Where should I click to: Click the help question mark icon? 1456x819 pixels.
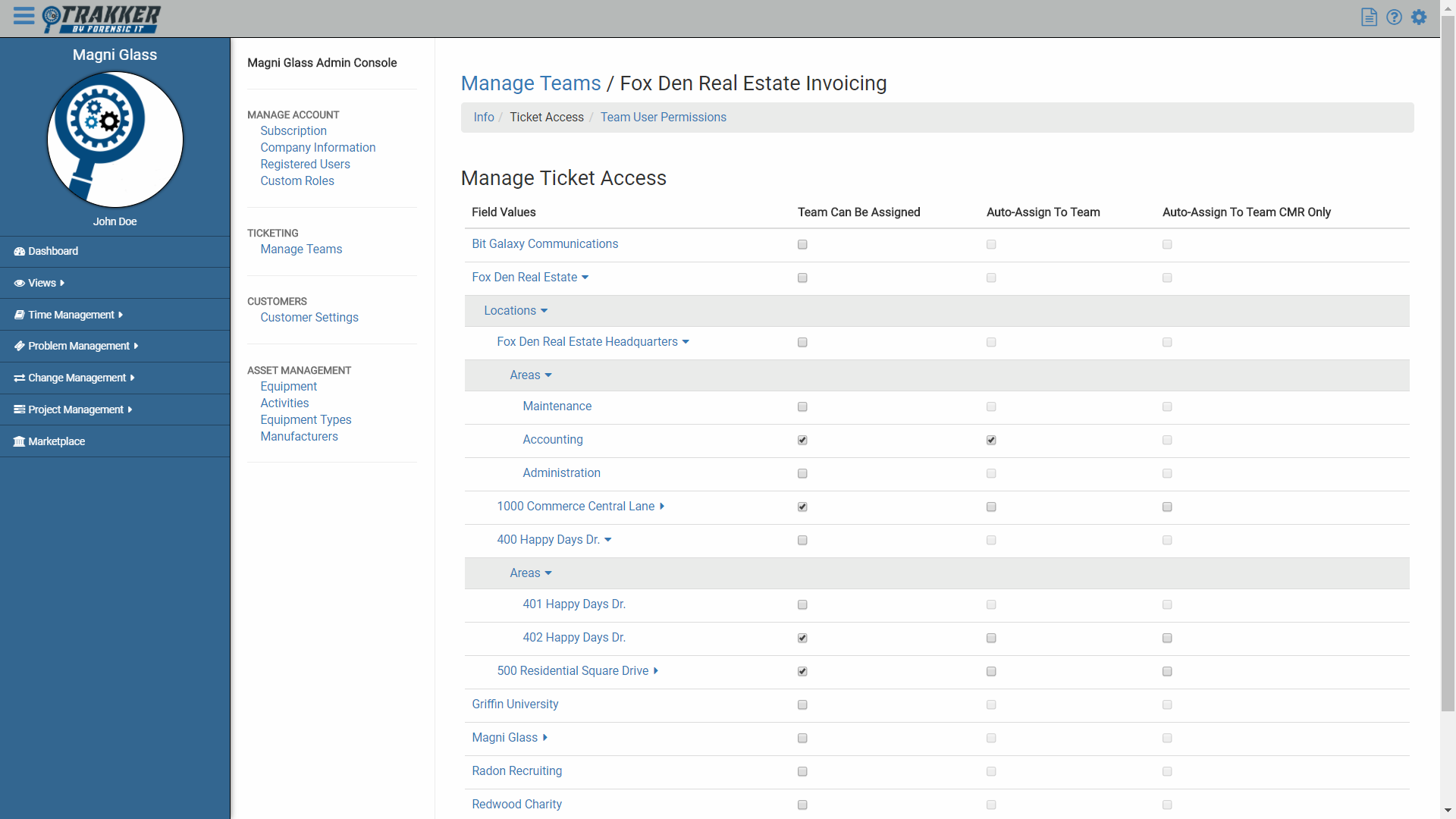click(1394, 17)
